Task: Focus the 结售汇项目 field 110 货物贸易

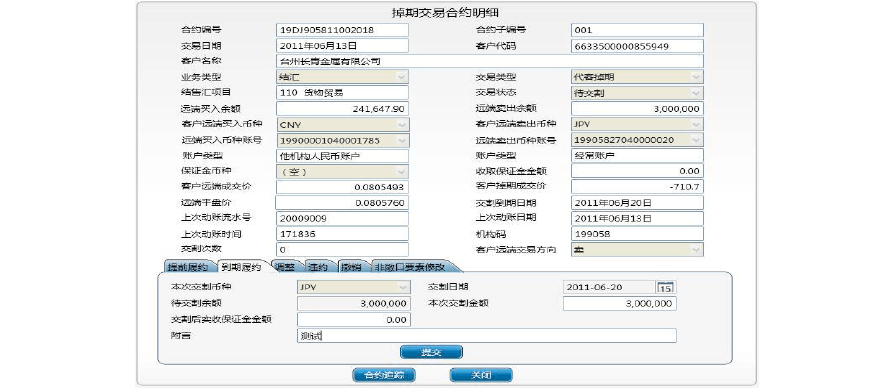Action: (342, 93)
